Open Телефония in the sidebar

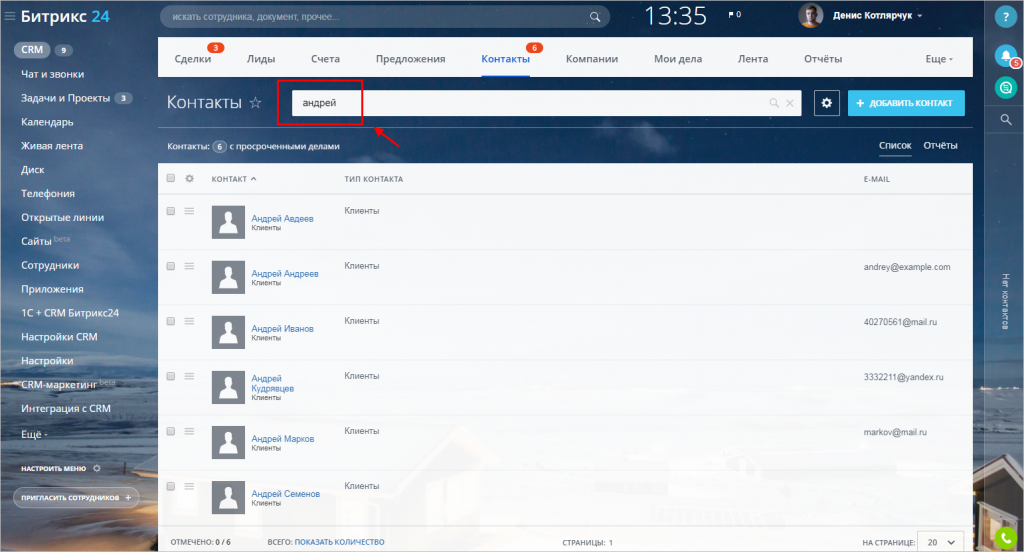coord(48,193)
